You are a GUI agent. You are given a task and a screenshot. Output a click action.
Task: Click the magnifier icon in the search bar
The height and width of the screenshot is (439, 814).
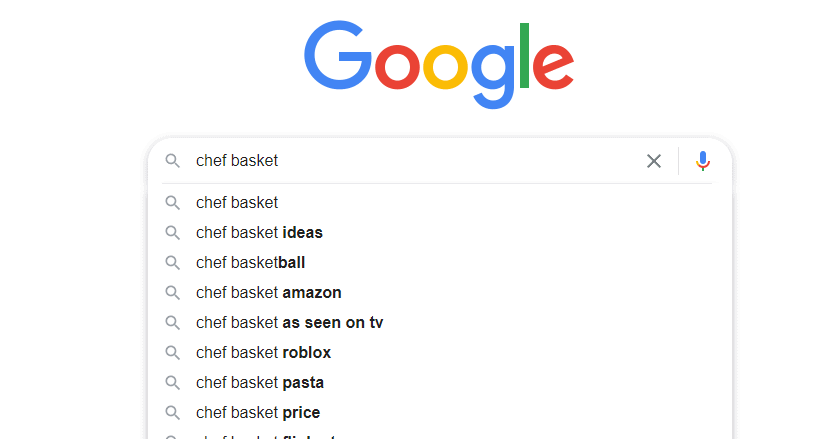(172, 161)
